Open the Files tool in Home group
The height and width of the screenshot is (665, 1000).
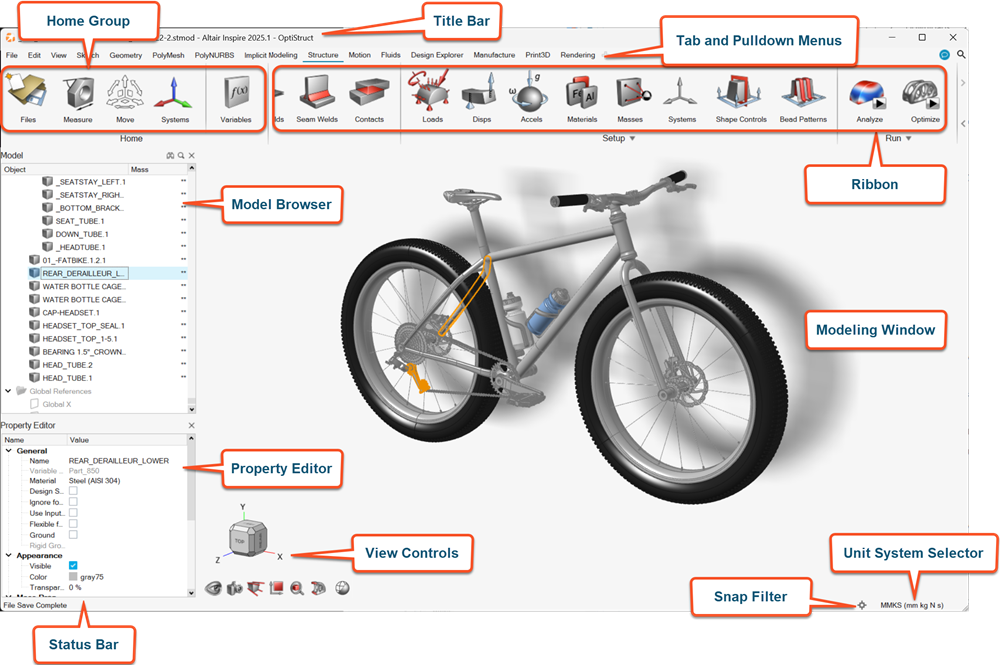[27, 98]
